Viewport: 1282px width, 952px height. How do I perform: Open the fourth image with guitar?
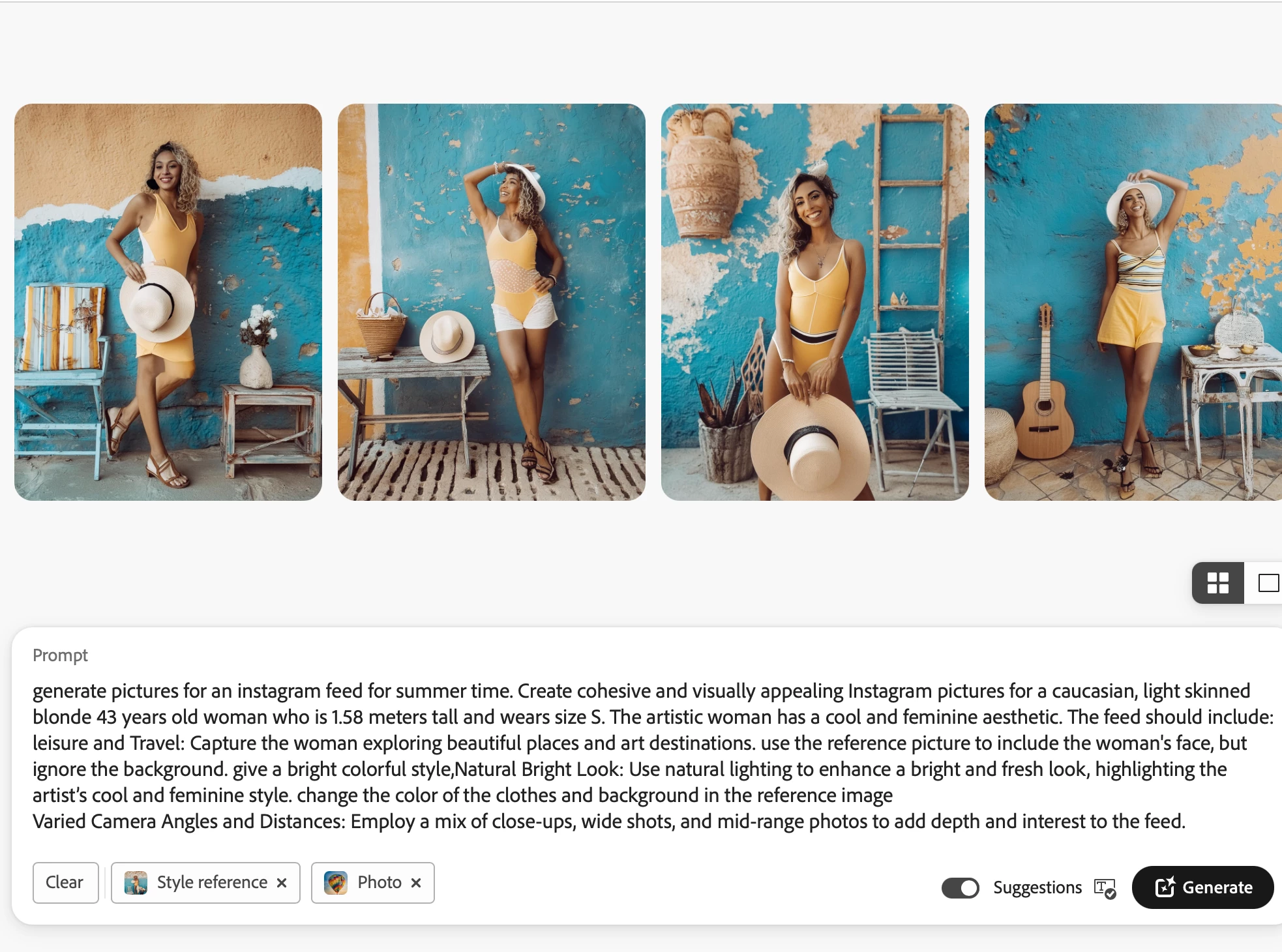(1133, 302)
